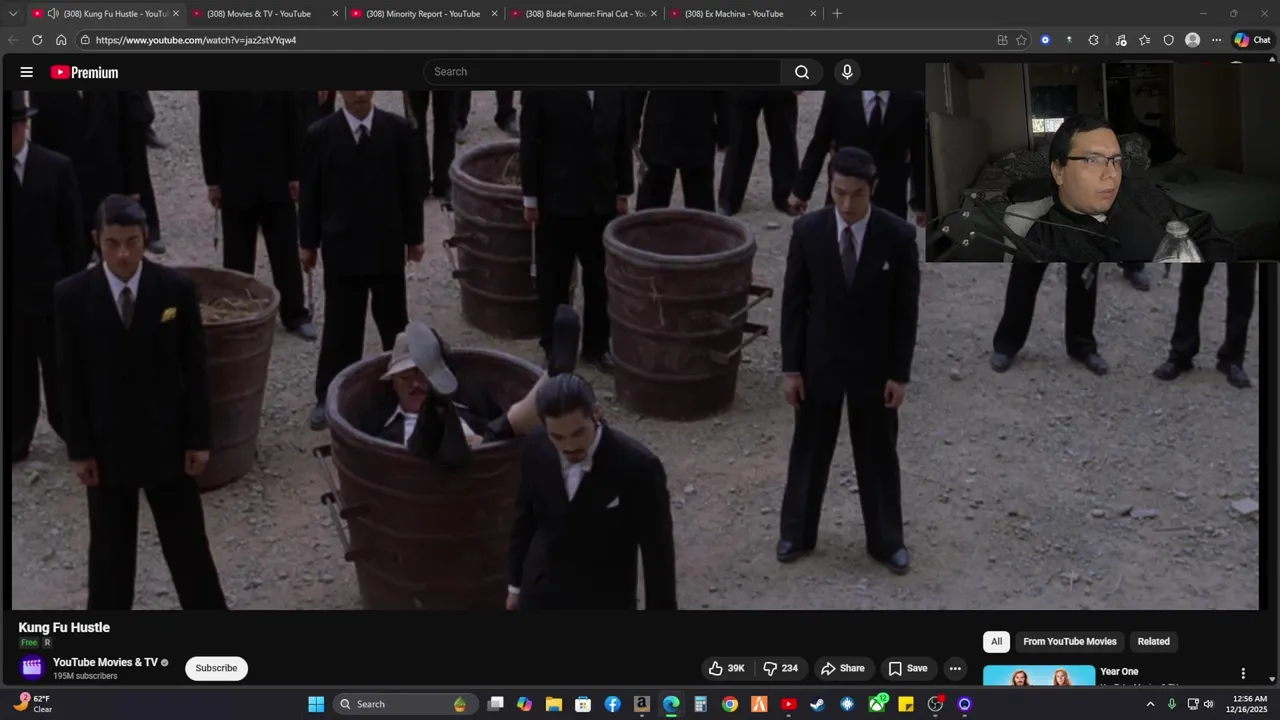This screenshot has width=1280, height=720.
Task: Open the YouTube guide hamburger menu
Action: [27, 72]
